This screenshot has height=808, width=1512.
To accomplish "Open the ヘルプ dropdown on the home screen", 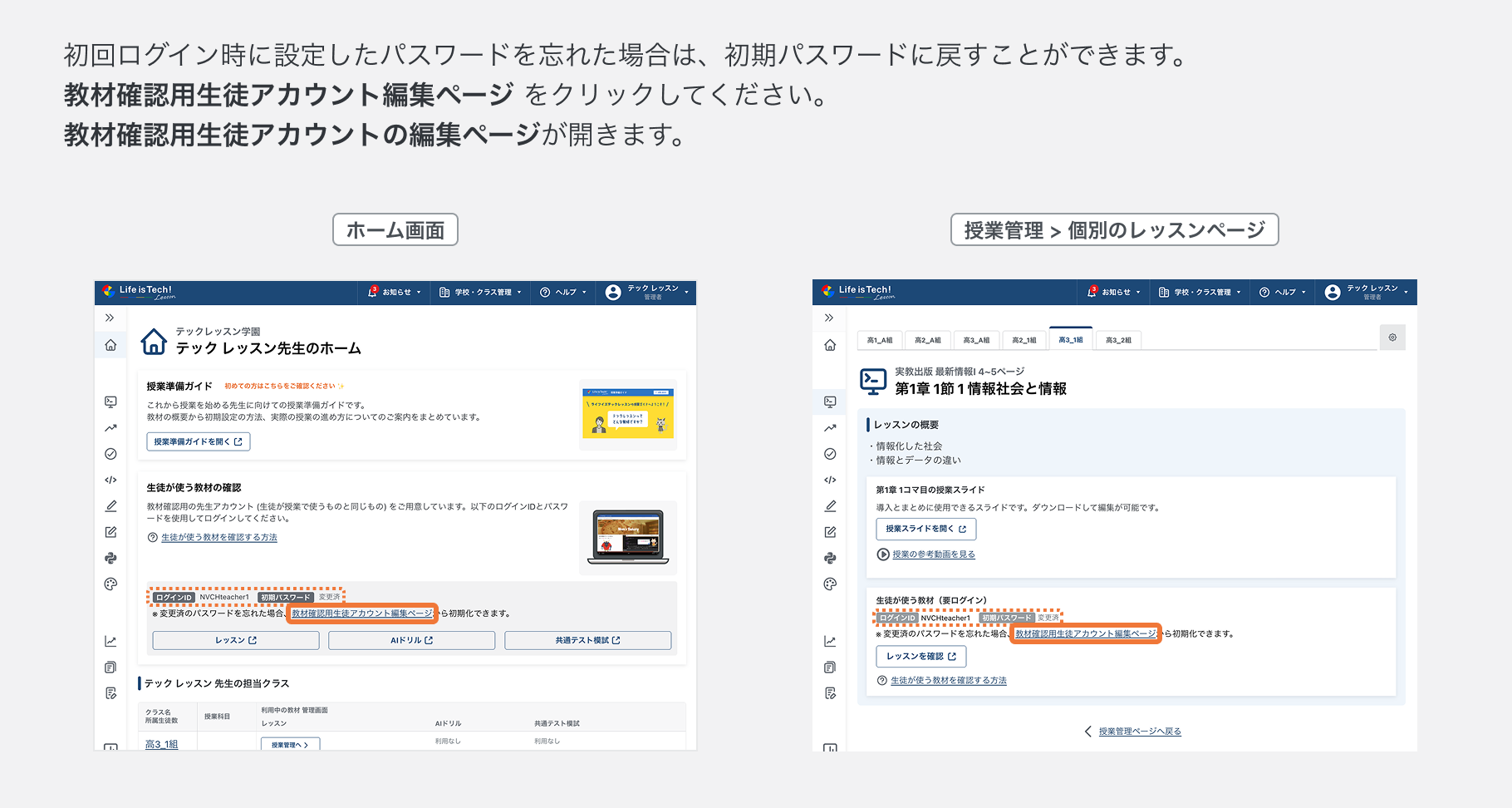I will pyautogui.click(x=563, y=292).
